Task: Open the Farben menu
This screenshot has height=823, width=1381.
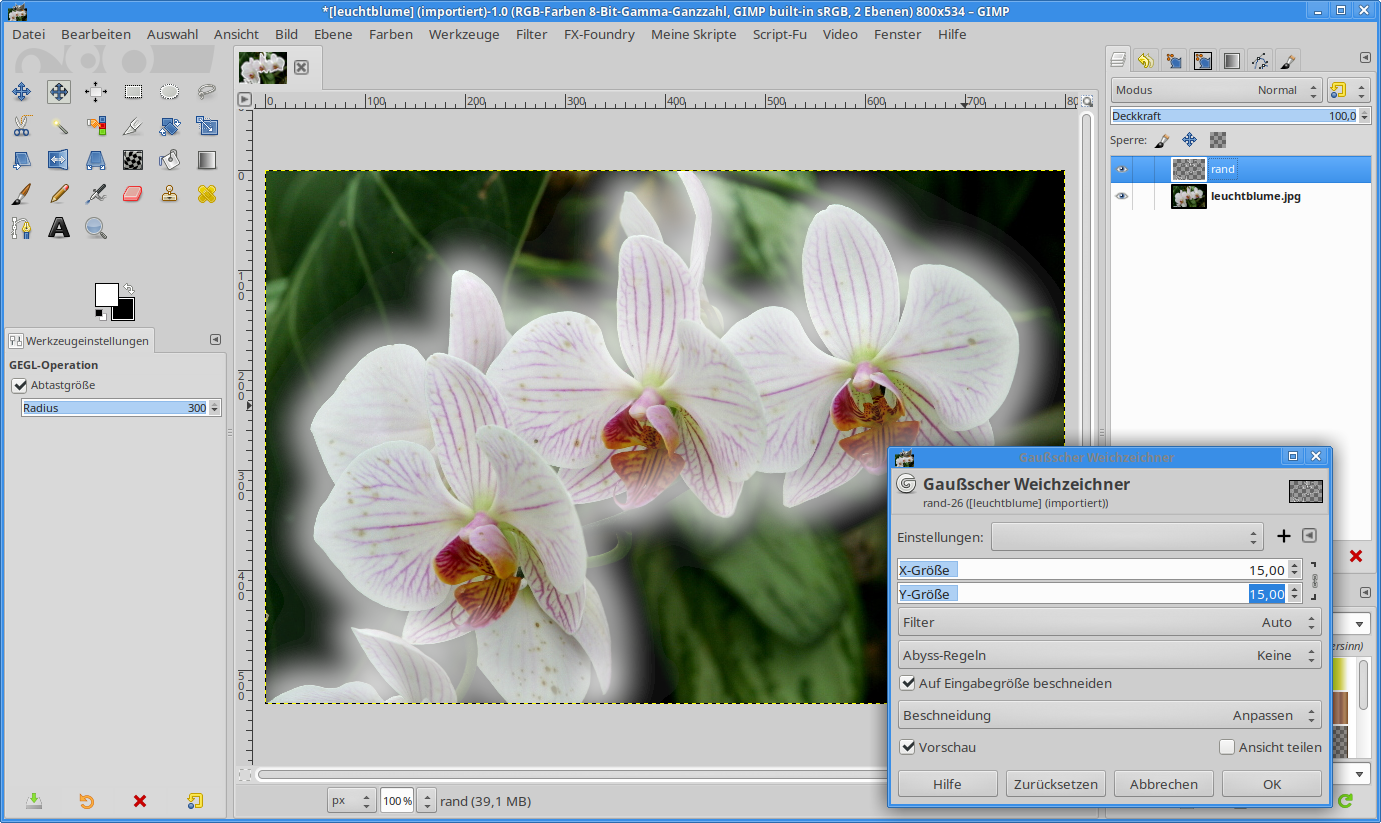Action: tap(390, 34)
